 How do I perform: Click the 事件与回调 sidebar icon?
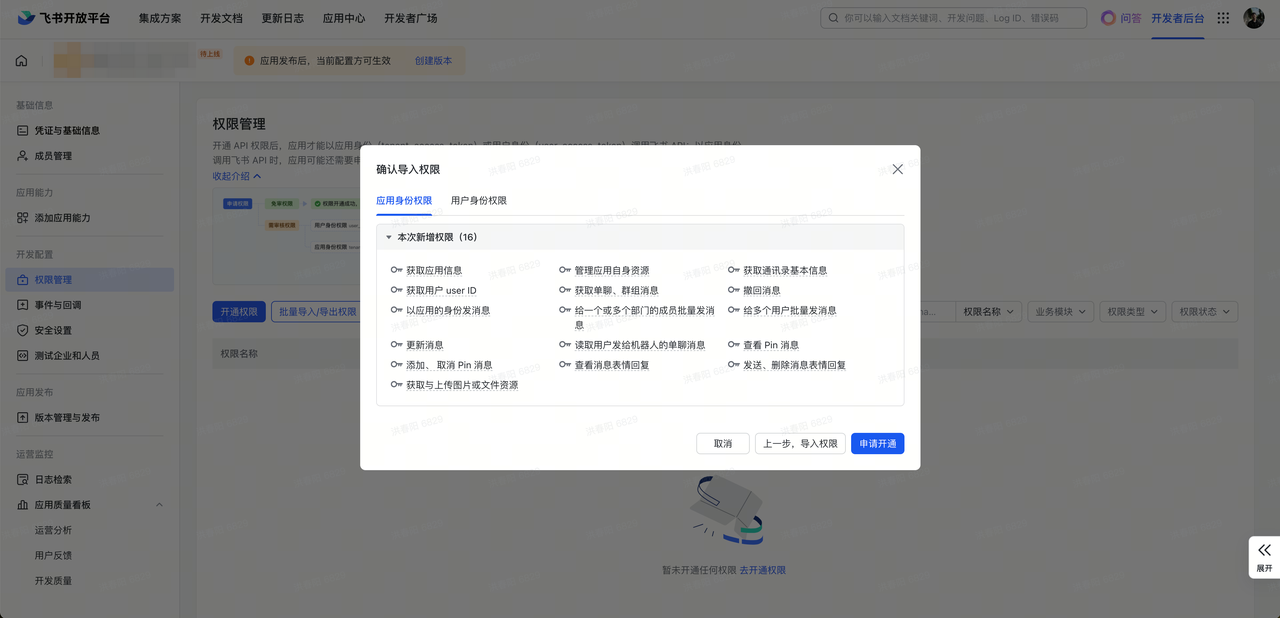(x=23, y=305)
